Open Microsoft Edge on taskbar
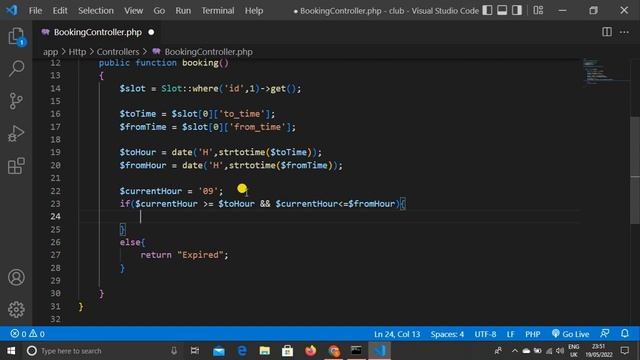This screenshot has width=640, height=360. (x=242, y=351)
